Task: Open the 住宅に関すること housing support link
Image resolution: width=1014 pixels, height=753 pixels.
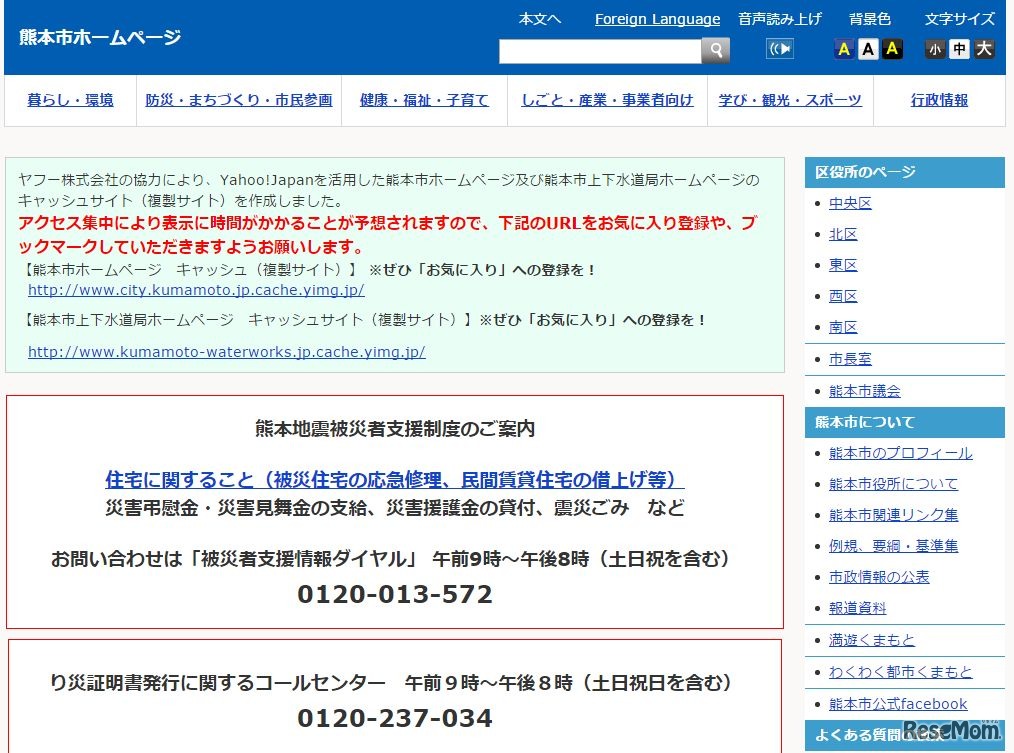Action: pyautogui.click(x=395, y=479)
